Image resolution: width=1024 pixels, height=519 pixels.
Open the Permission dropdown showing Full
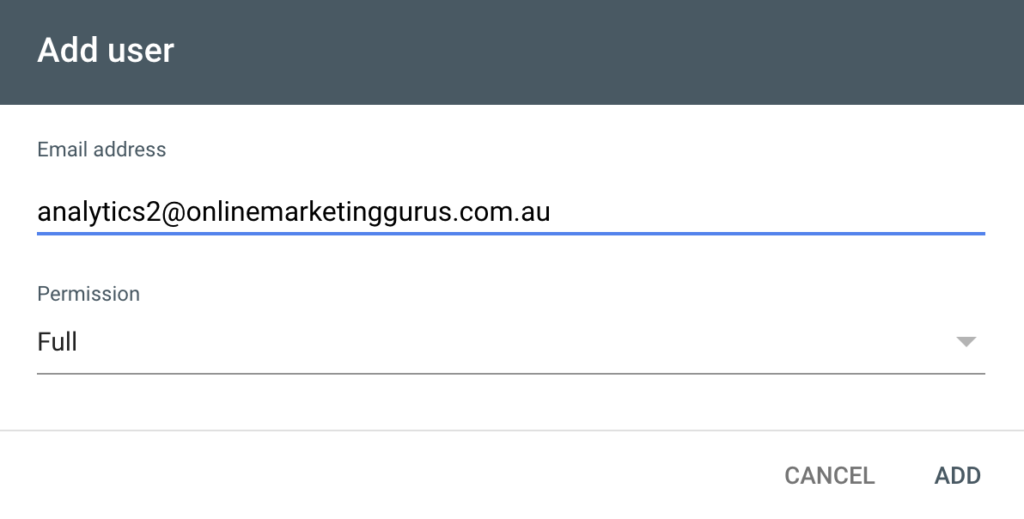510,343
